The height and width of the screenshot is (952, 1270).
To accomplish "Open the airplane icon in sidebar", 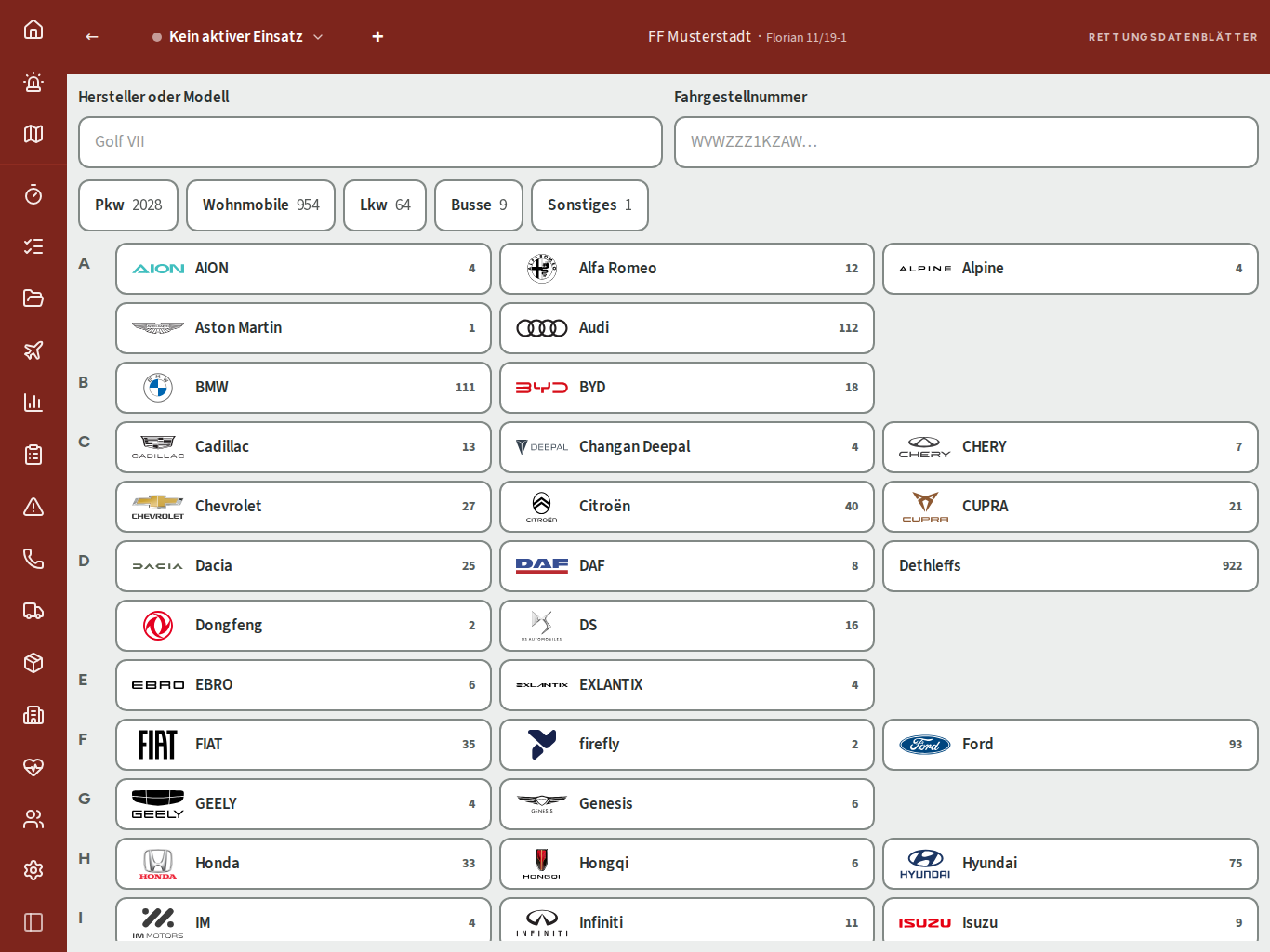I will point(33,350).
